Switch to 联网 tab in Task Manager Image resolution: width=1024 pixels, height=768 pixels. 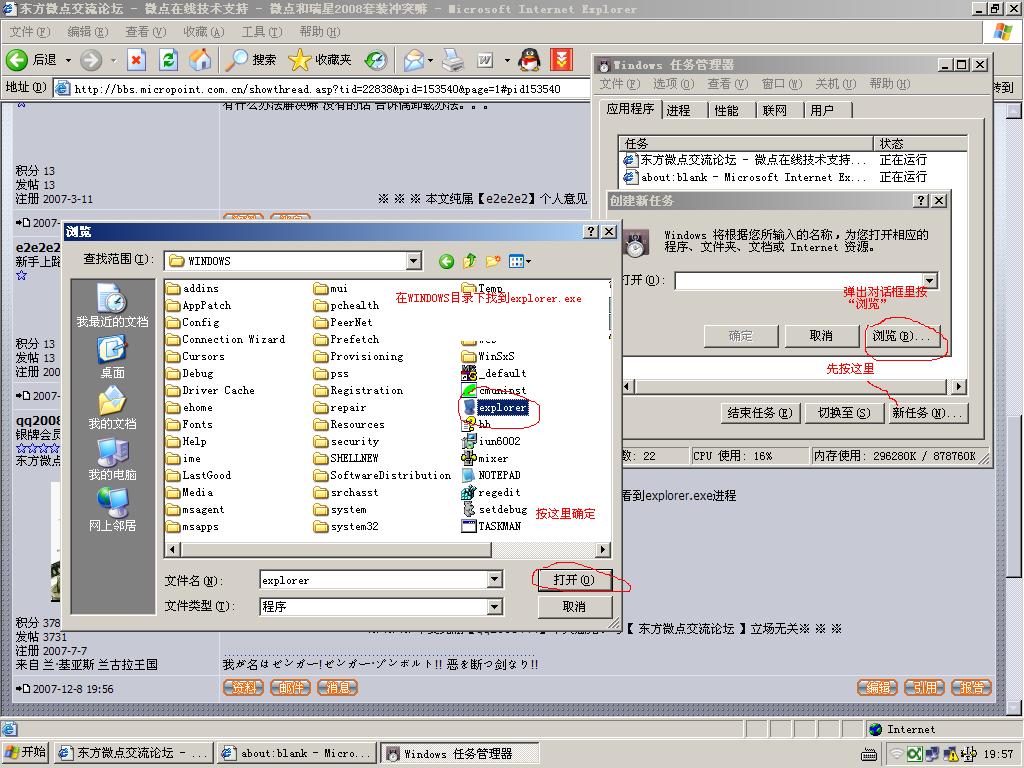click(775, 110)
